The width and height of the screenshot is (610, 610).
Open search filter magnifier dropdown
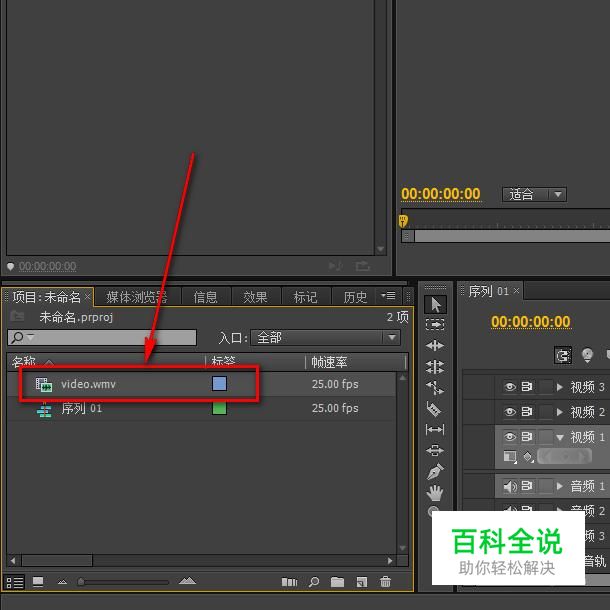pyautogui.click(x=22, y=337)
